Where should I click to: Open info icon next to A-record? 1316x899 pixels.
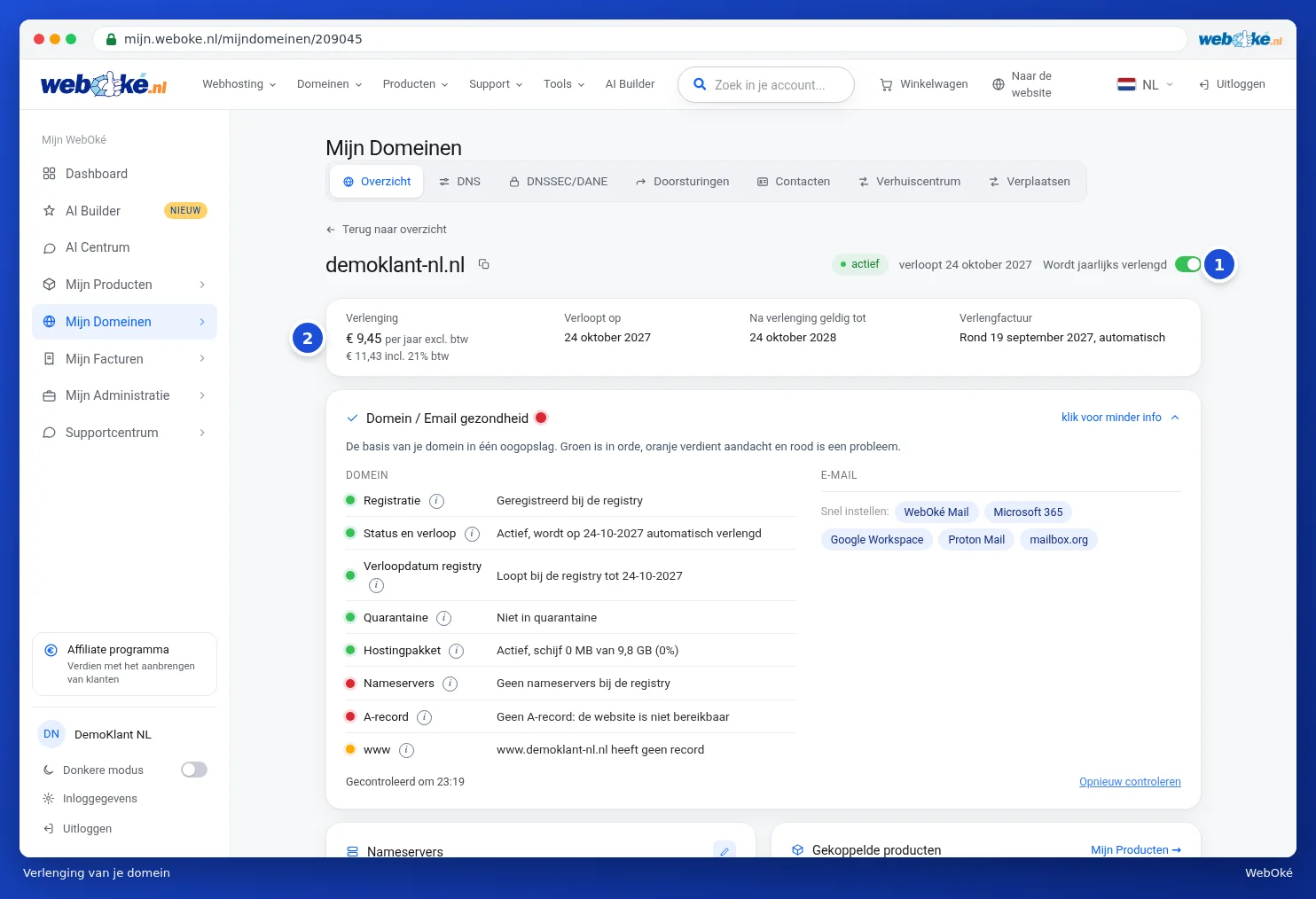point(424,717)
